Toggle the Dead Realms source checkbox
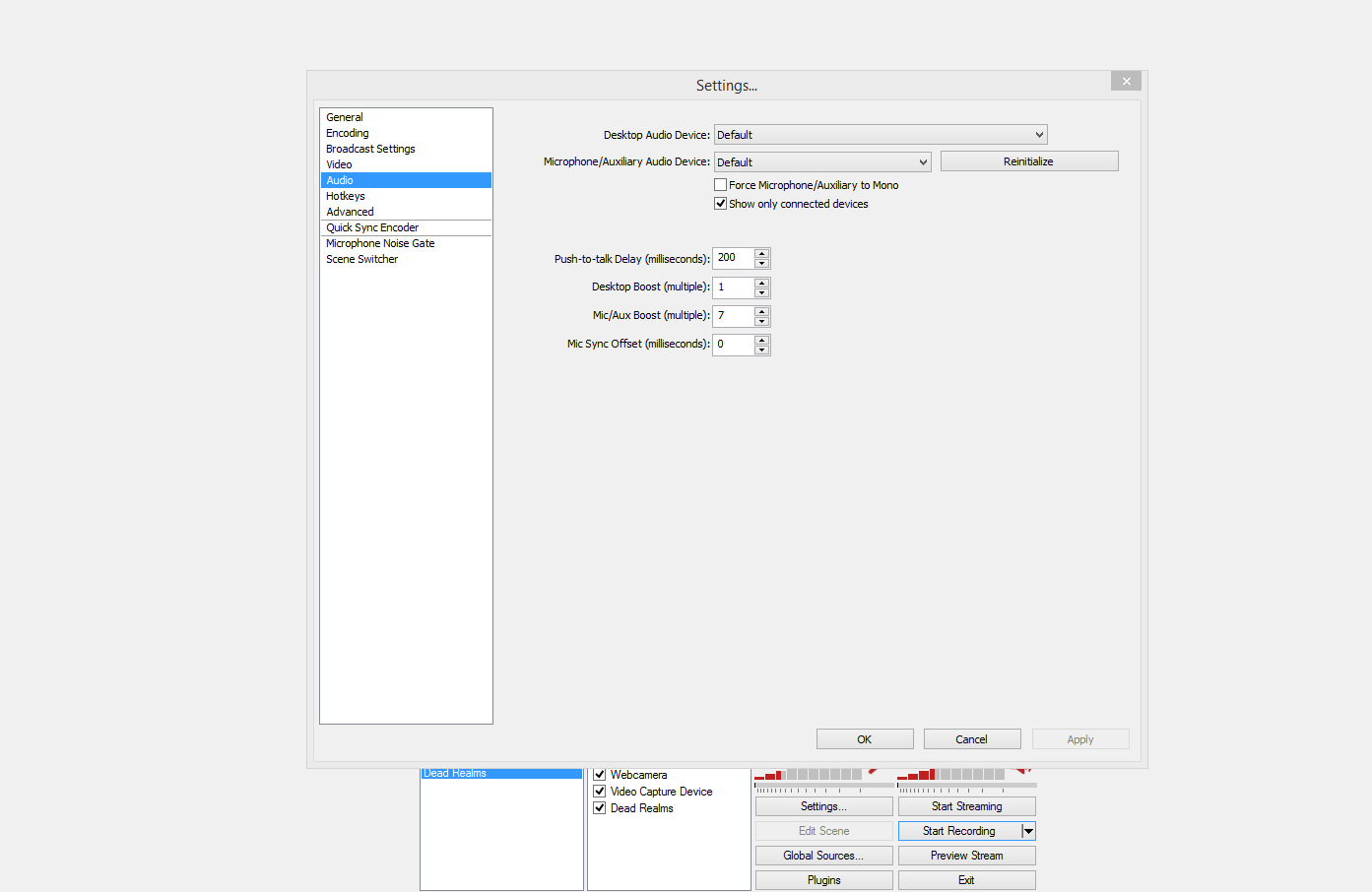 tap(600, 808)
